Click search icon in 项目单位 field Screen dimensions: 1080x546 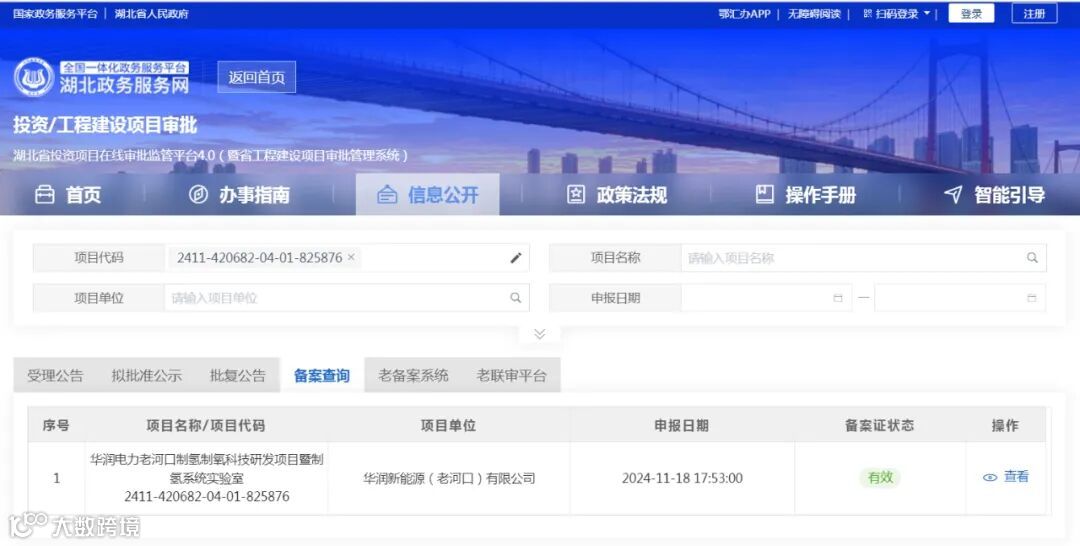tap(515, 297)
